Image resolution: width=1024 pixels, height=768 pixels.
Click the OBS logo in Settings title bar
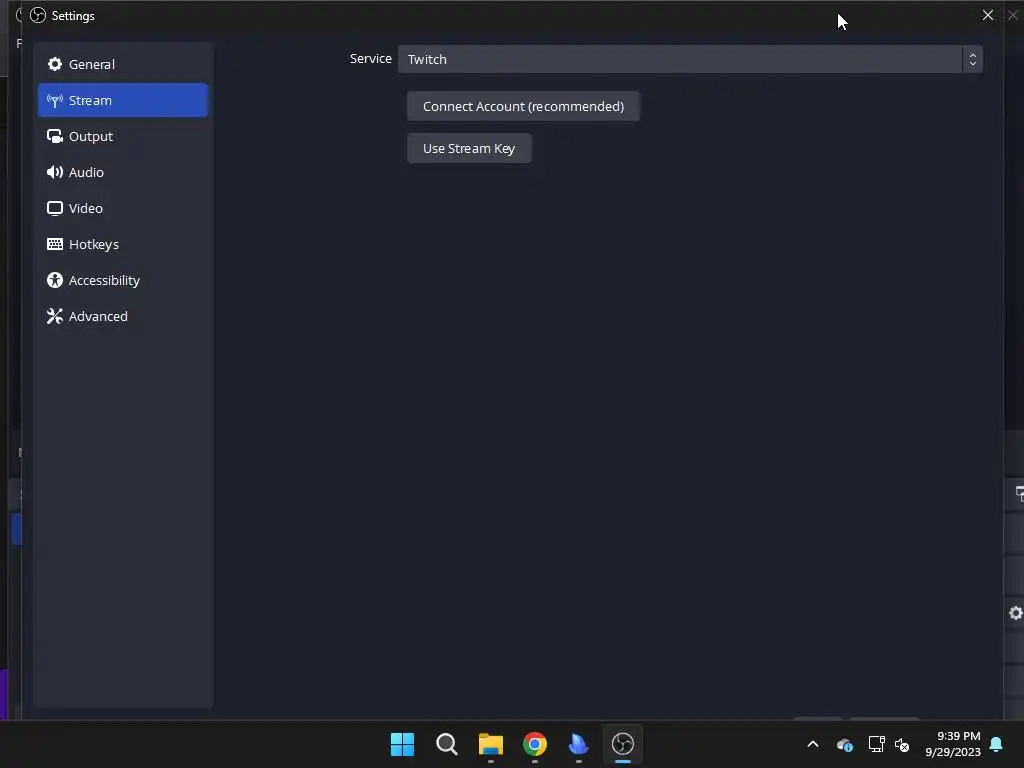38,15
